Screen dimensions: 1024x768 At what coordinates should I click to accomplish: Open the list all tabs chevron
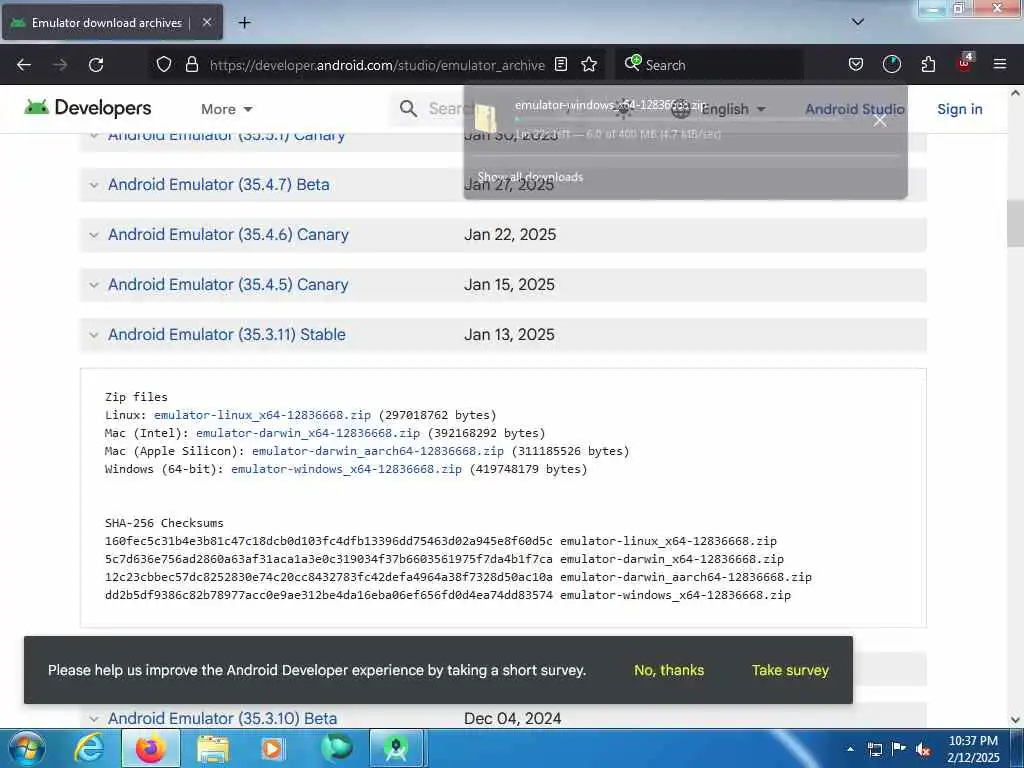point(858,22)
